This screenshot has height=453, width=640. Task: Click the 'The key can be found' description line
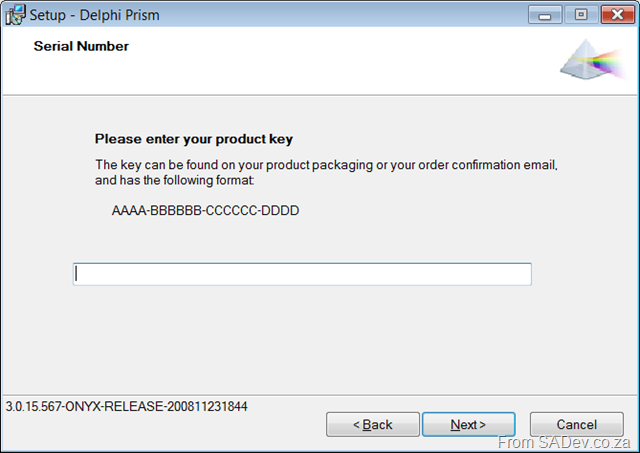(x=326, y=165)
